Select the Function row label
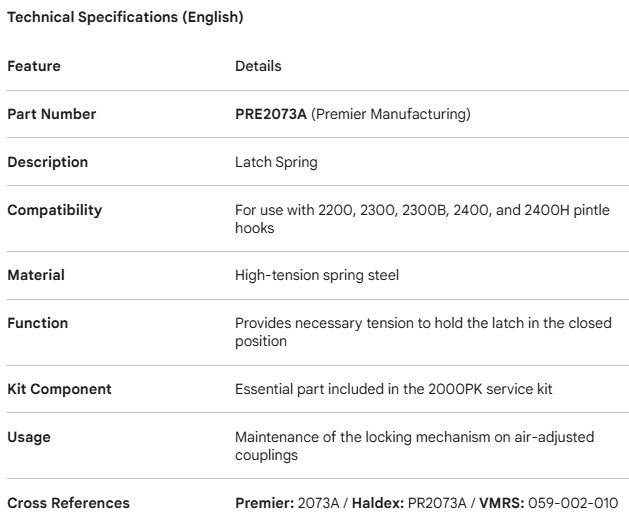The image size is (629, 522). coord(38,323)
